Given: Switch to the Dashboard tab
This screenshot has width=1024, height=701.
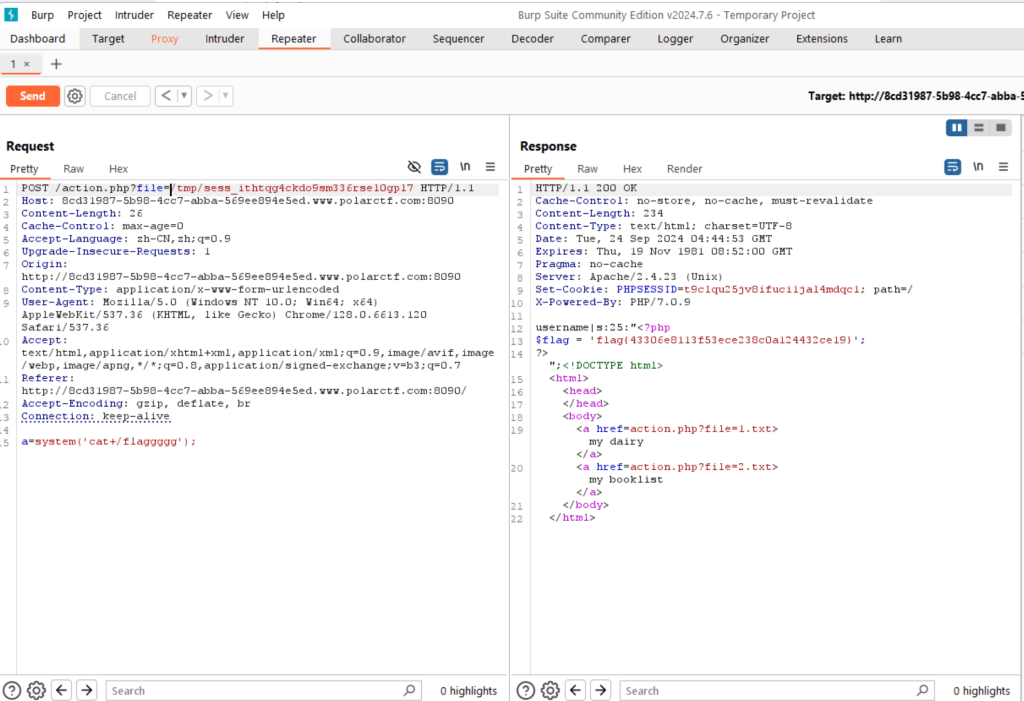Looking at the screenshot, I should 38,39.
